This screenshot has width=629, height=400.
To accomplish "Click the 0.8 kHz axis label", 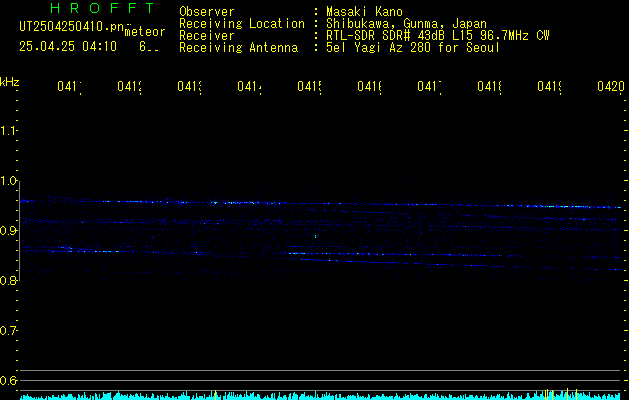I will [x=8, y=281].
